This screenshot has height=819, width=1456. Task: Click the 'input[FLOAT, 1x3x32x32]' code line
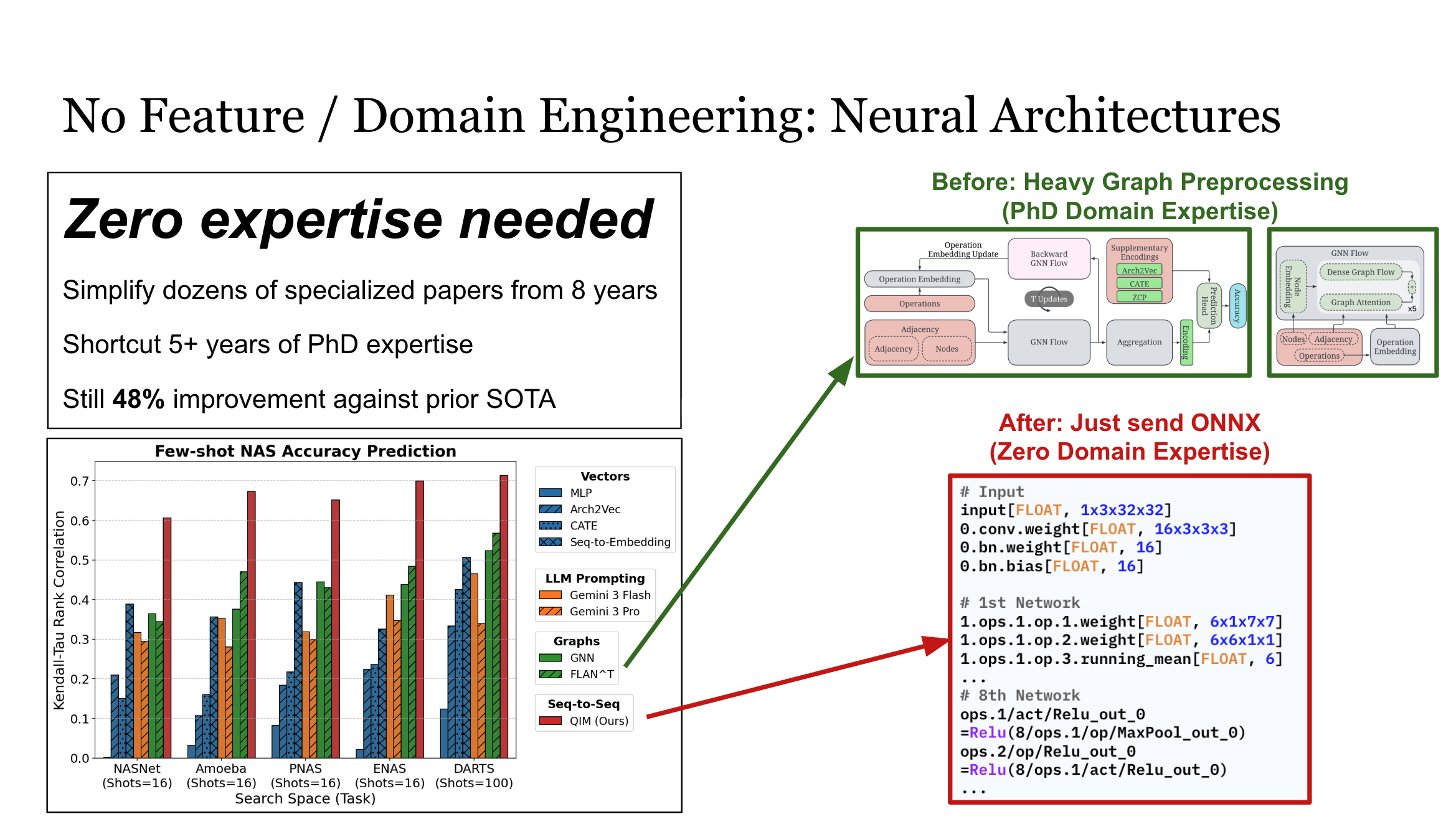[1066, 510]
